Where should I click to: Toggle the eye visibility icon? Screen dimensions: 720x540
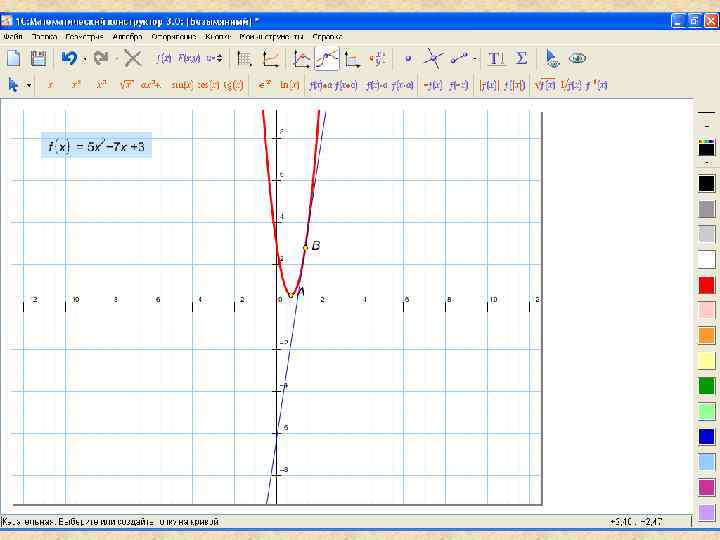(x=577, y=58)
